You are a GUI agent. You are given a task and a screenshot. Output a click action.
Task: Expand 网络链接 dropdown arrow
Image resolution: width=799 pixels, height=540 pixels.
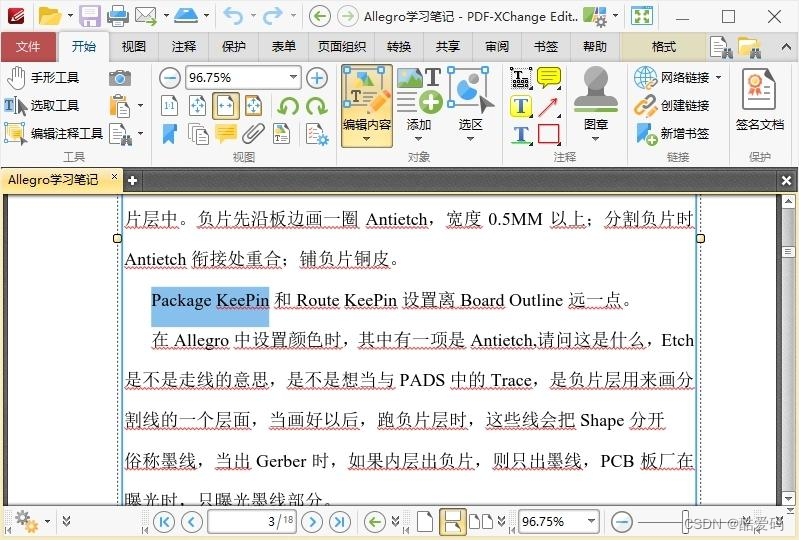click(718, 77)
